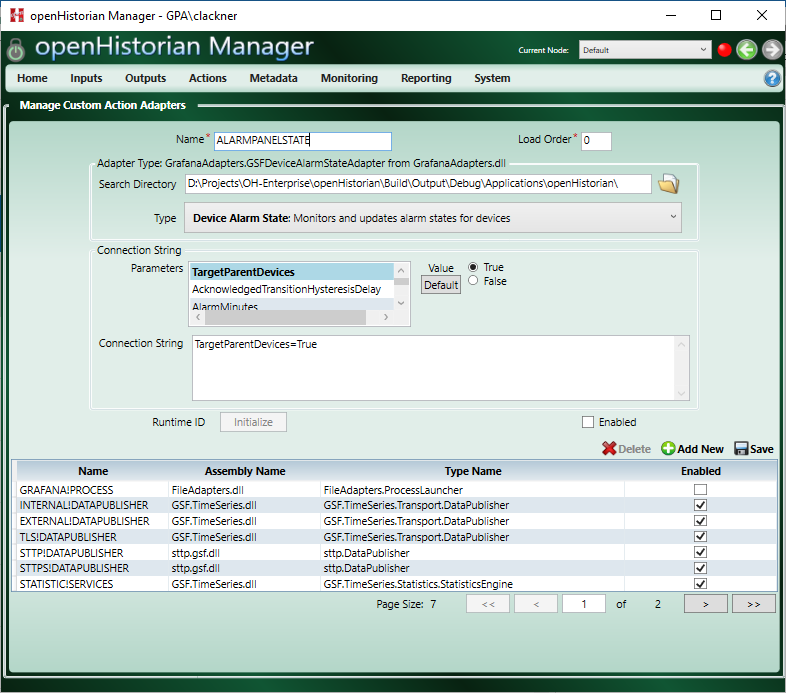786x693 pixels.
Task: Sort by Assembly Name column header
Action: point(245,471)
